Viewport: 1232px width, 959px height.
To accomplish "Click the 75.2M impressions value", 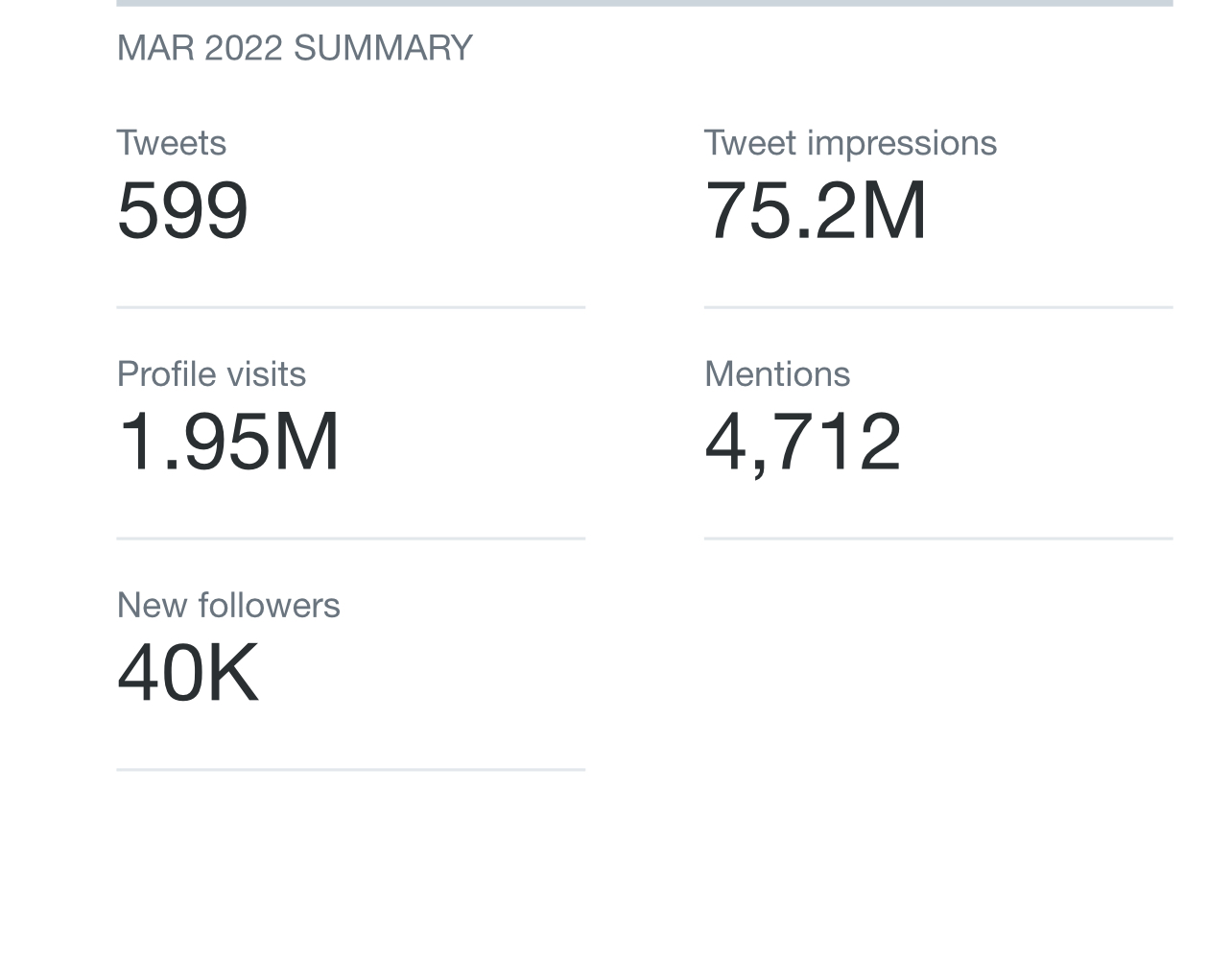I will [816, 209].
